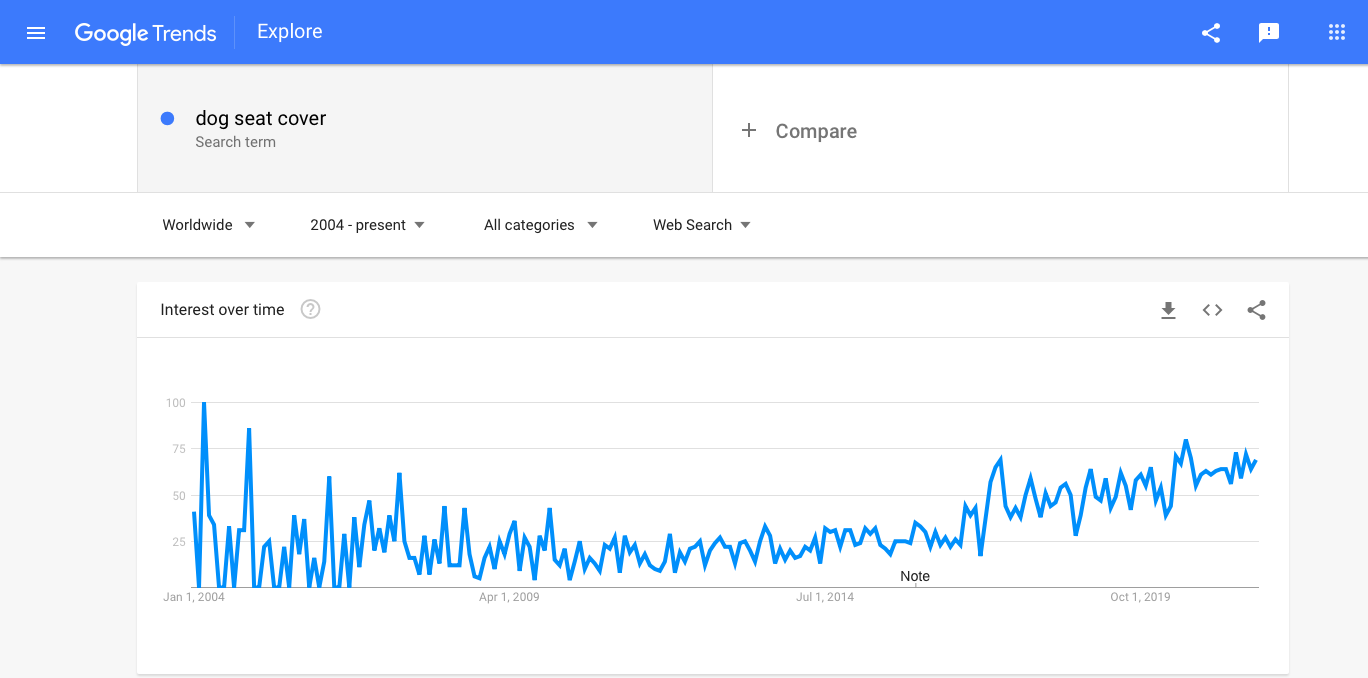Open the All categories dropdown

[540, 225]
